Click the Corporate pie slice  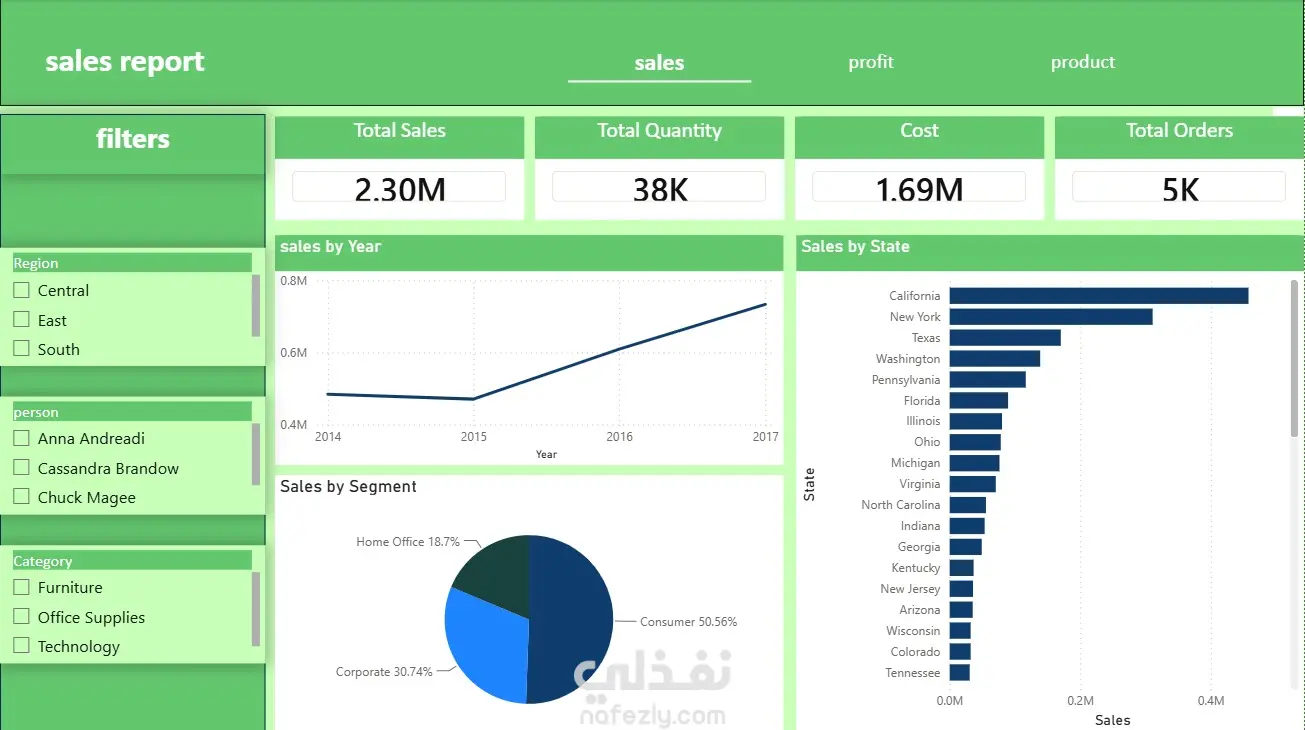click(485, 645)
